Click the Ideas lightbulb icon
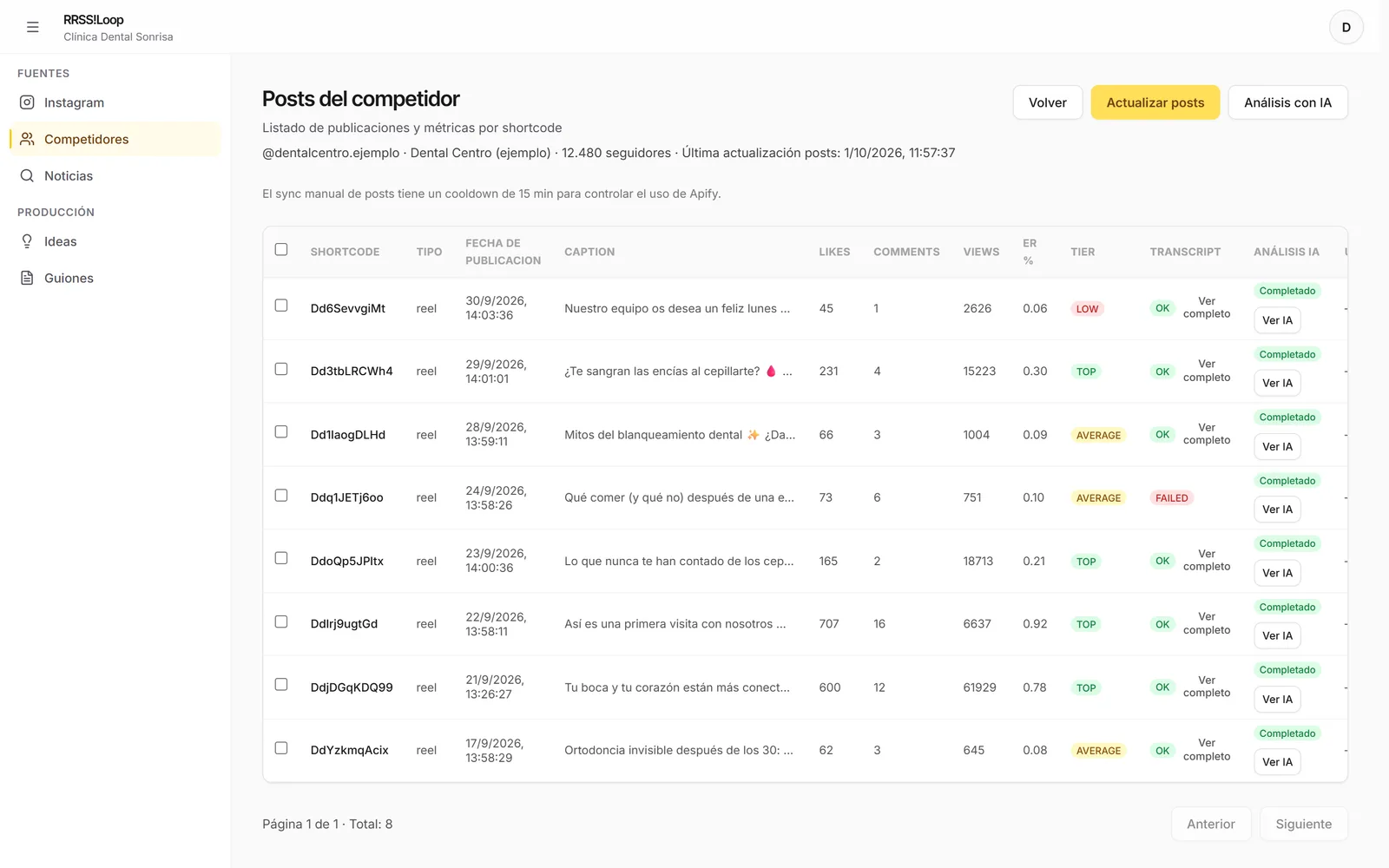 [27, 241]
